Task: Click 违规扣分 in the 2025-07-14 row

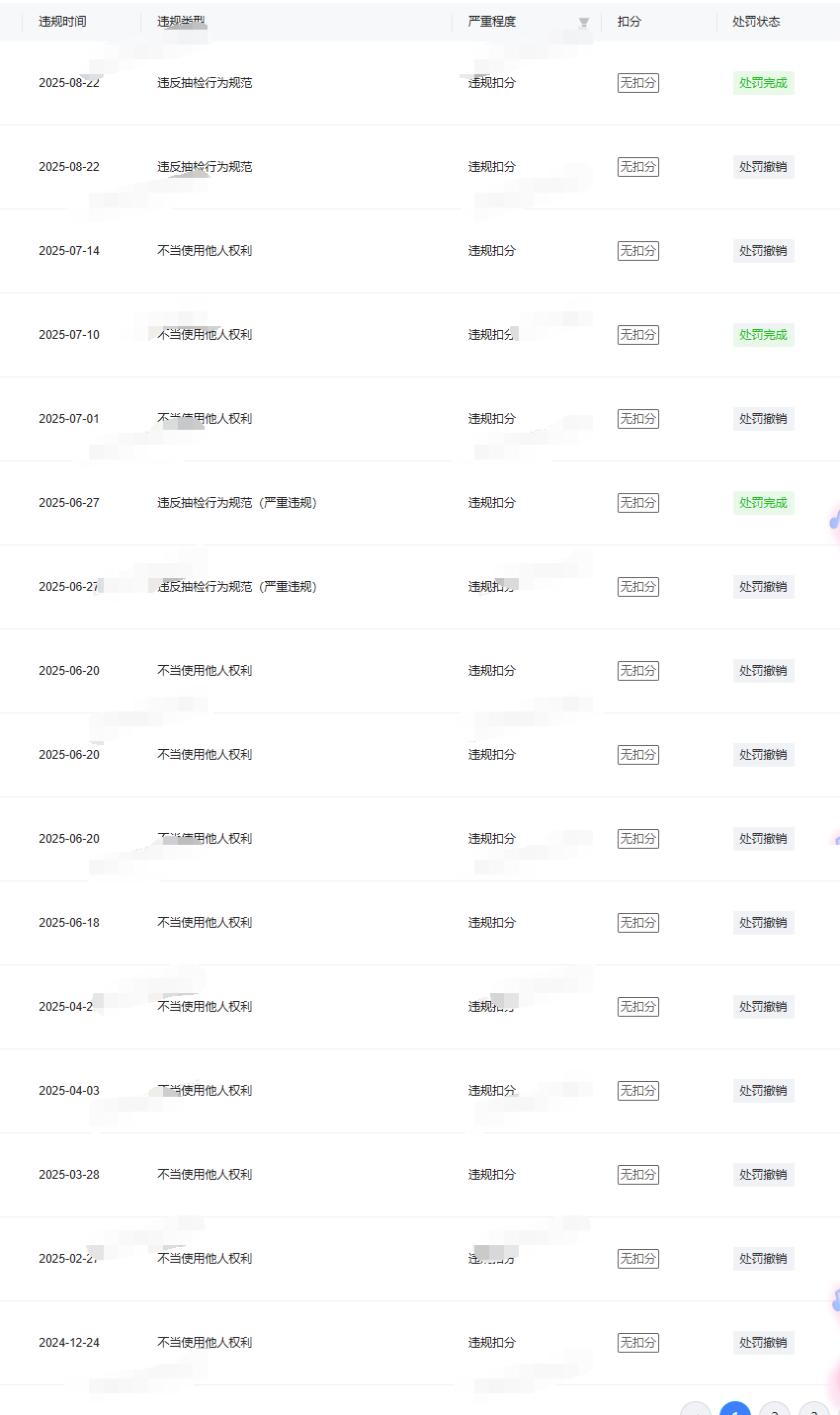Action: (x=491, y=251)
